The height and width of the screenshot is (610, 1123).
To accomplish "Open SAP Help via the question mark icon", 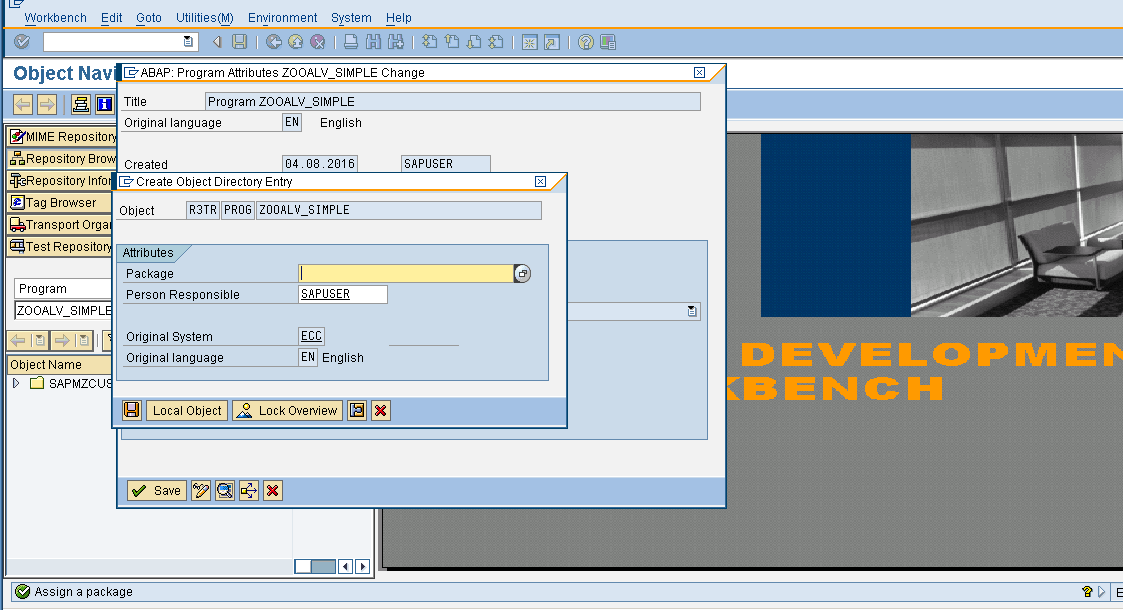I will [x=585, y=42].
